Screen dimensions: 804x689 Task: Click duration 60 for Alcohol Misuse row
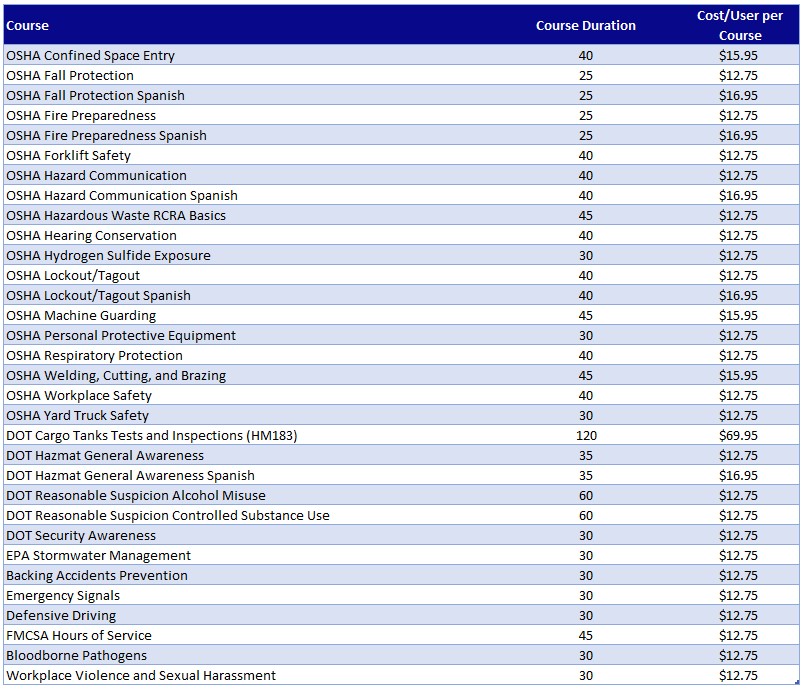586,495
